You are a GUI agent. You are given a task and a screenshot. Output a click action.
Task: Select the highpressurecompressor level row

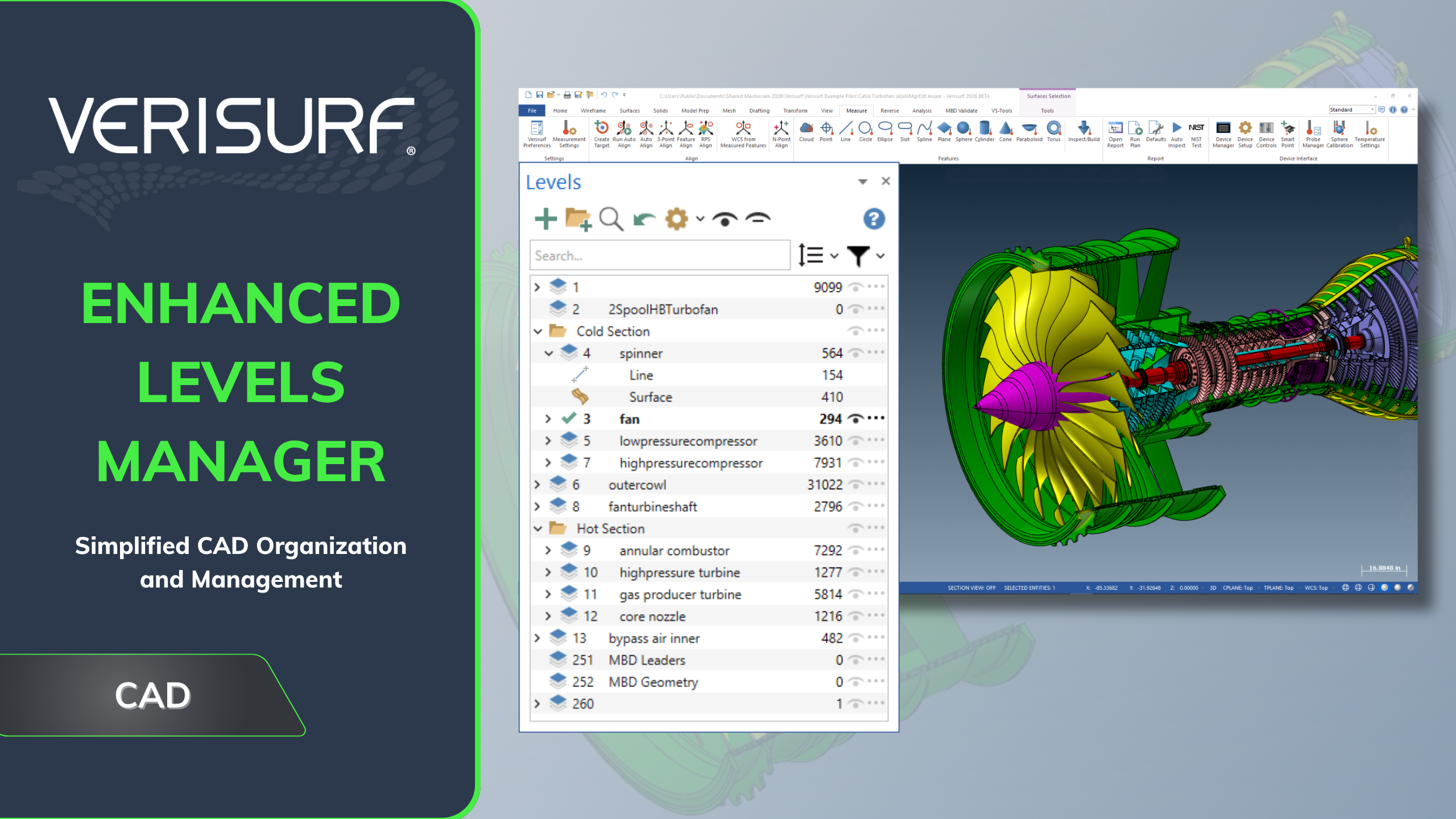[709, 463]
